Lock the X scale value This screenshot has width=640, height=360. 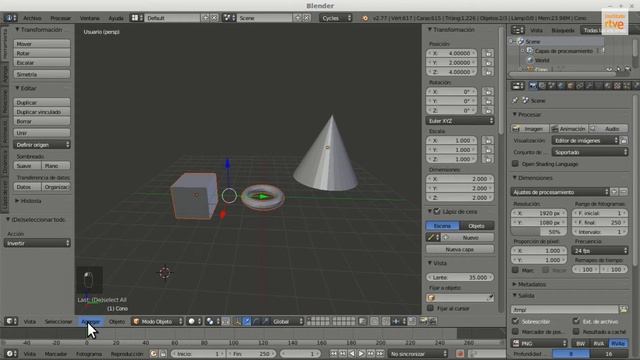[x=488, y=140]
